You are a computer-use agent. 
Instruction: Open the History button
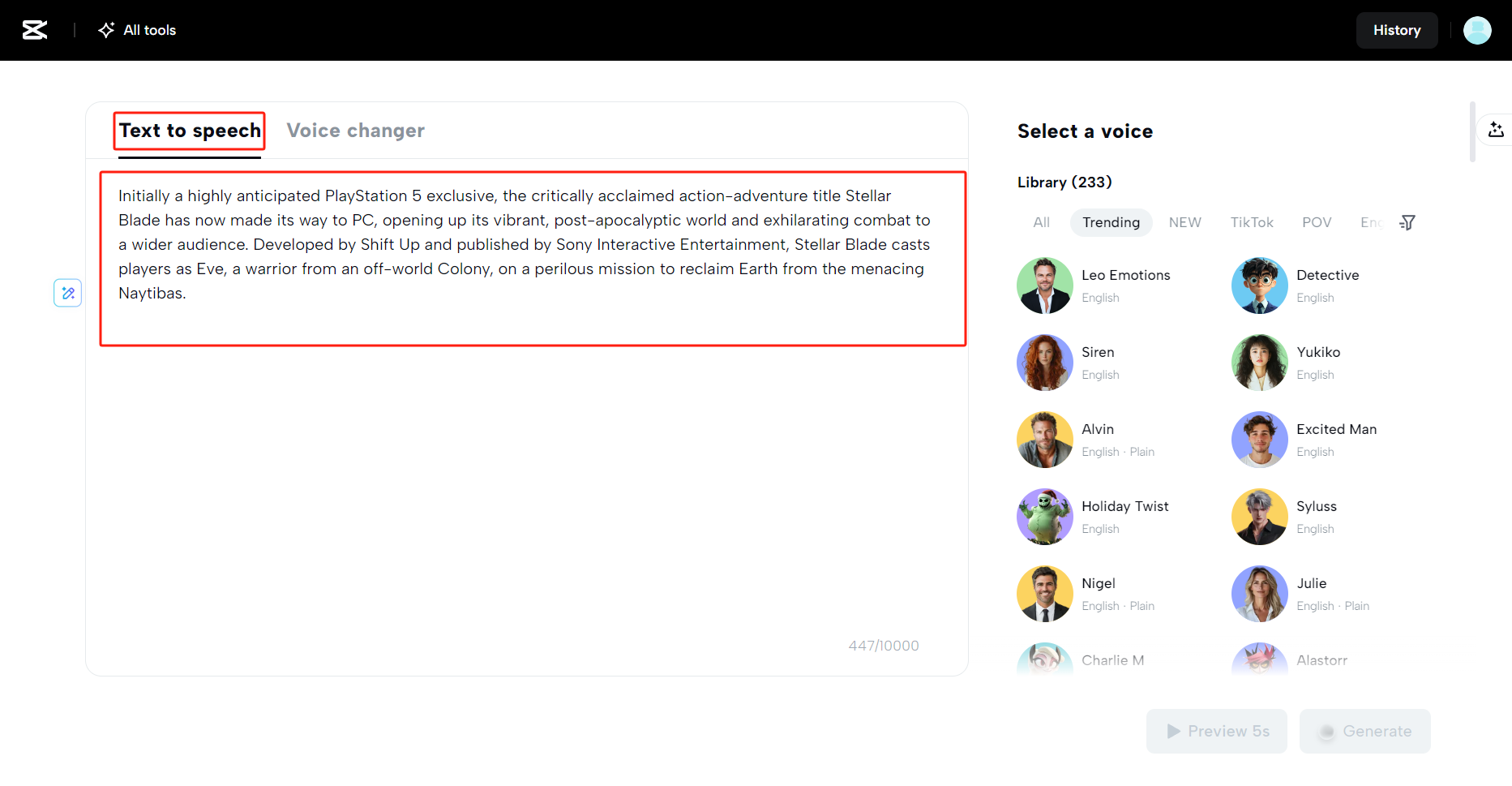click(1396, 30)
